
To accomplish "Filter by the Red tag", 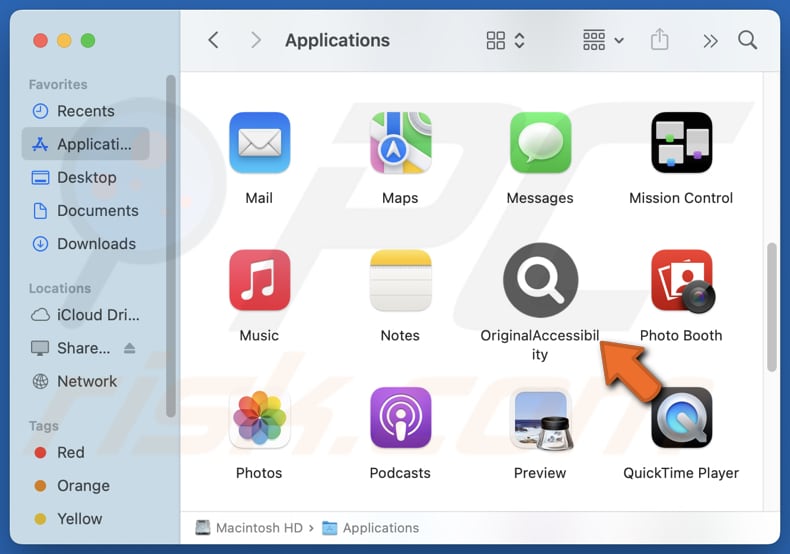I will (x=86, y=452).
